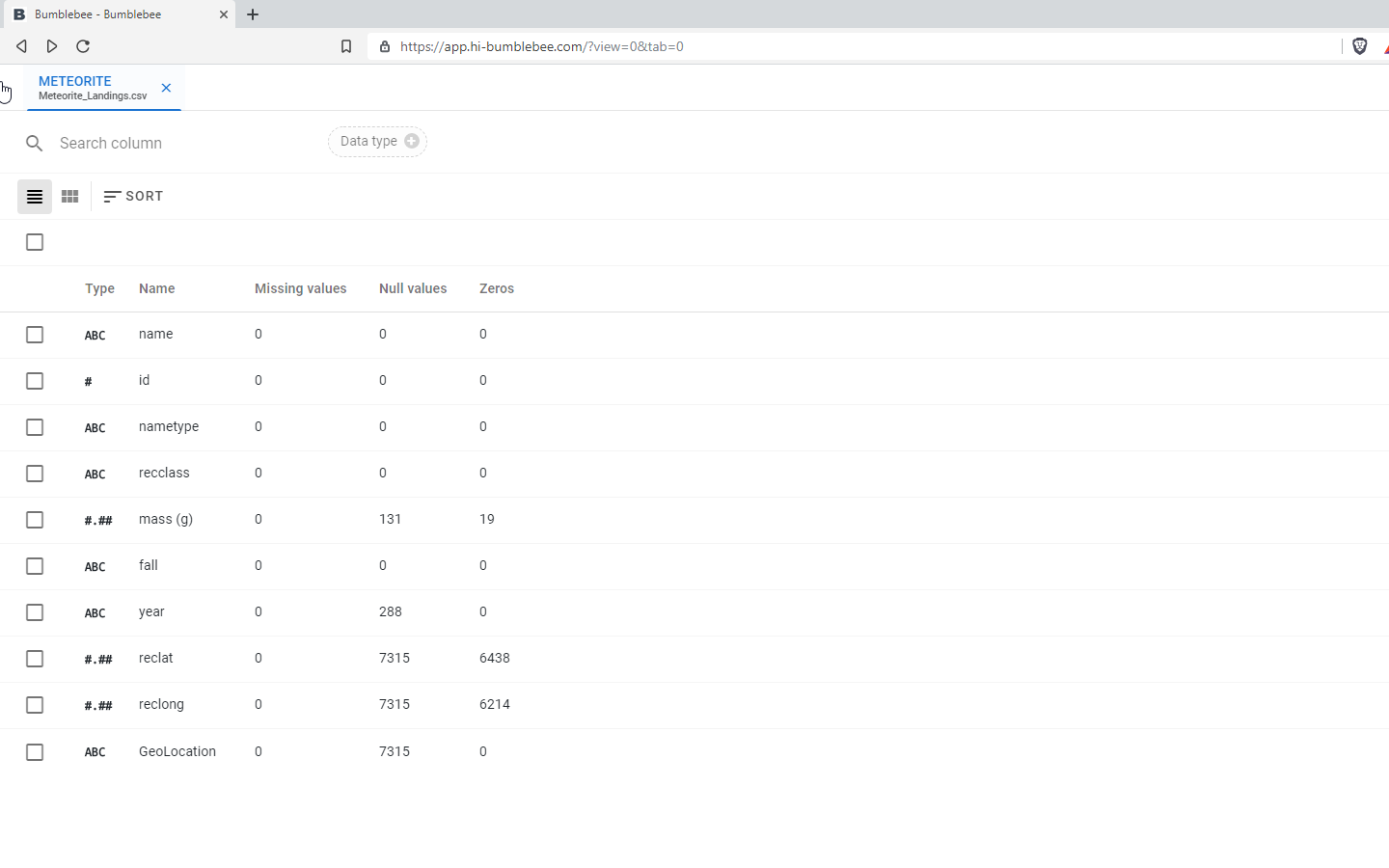Click the column name 'mass (g)'

pos(166,519)
